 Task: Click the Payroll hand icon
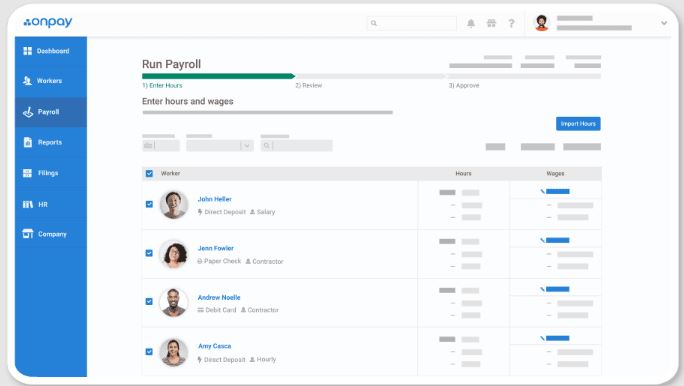28,112
